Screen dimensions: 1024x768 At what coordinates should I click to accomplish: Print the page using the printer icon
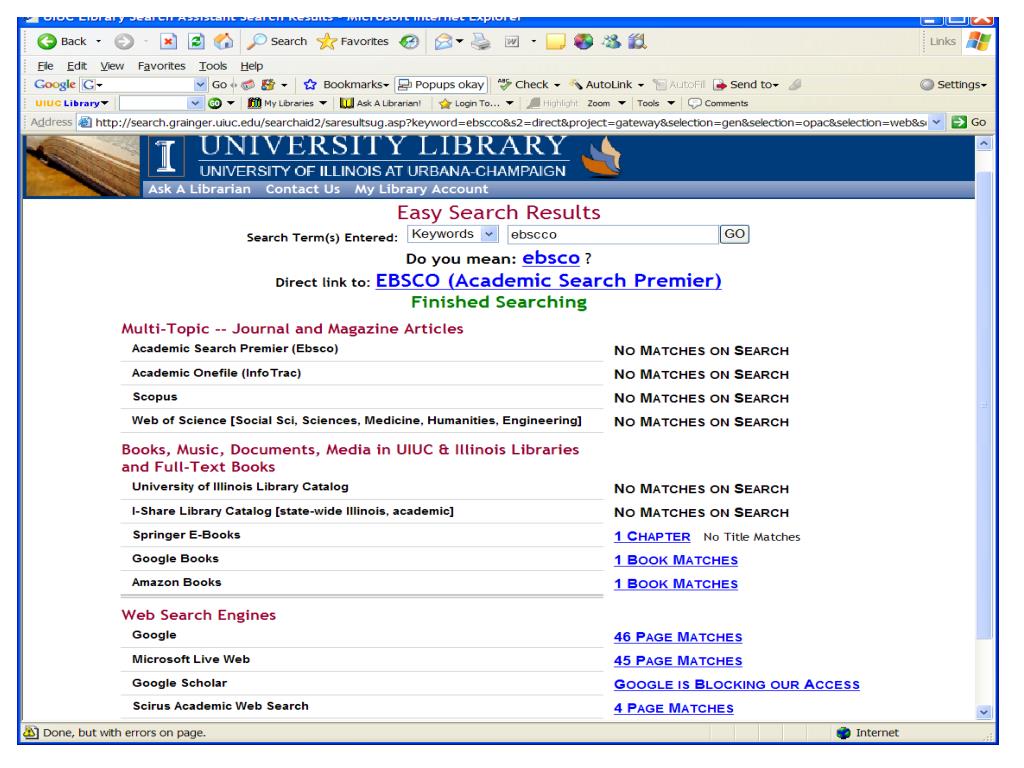tap(481, 42)
